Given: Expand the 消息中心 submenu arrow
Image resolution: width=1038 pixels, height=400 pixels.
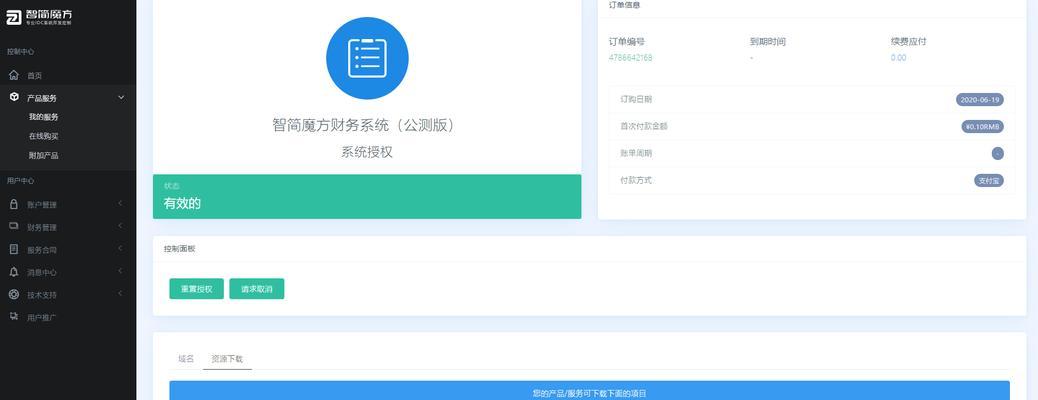Looking at the screenshot, I should click(120, 271).
